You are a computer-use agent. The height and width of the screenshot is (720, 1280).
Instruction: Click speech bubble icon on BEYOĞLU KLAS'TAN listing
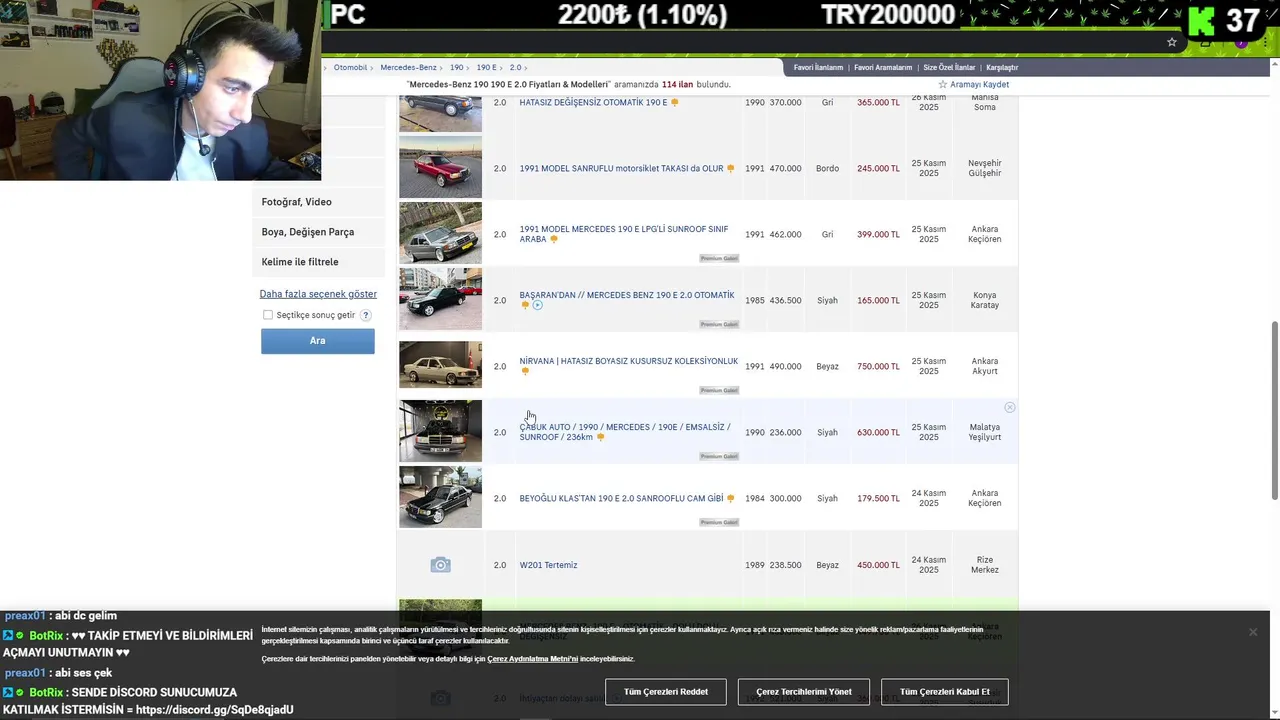tap(731, 498)
